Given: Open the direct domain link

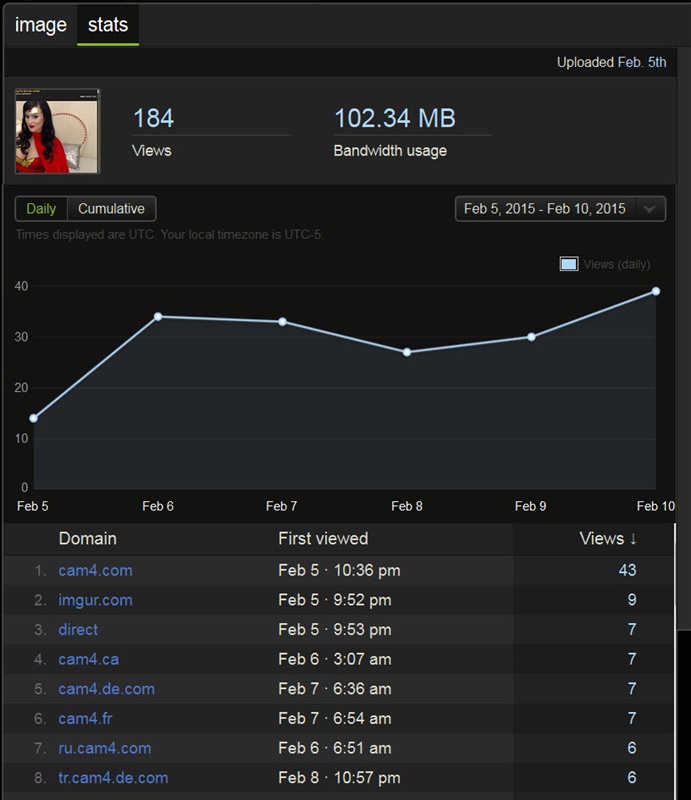Looking at the screenshot, I should (x=78, y=630).
